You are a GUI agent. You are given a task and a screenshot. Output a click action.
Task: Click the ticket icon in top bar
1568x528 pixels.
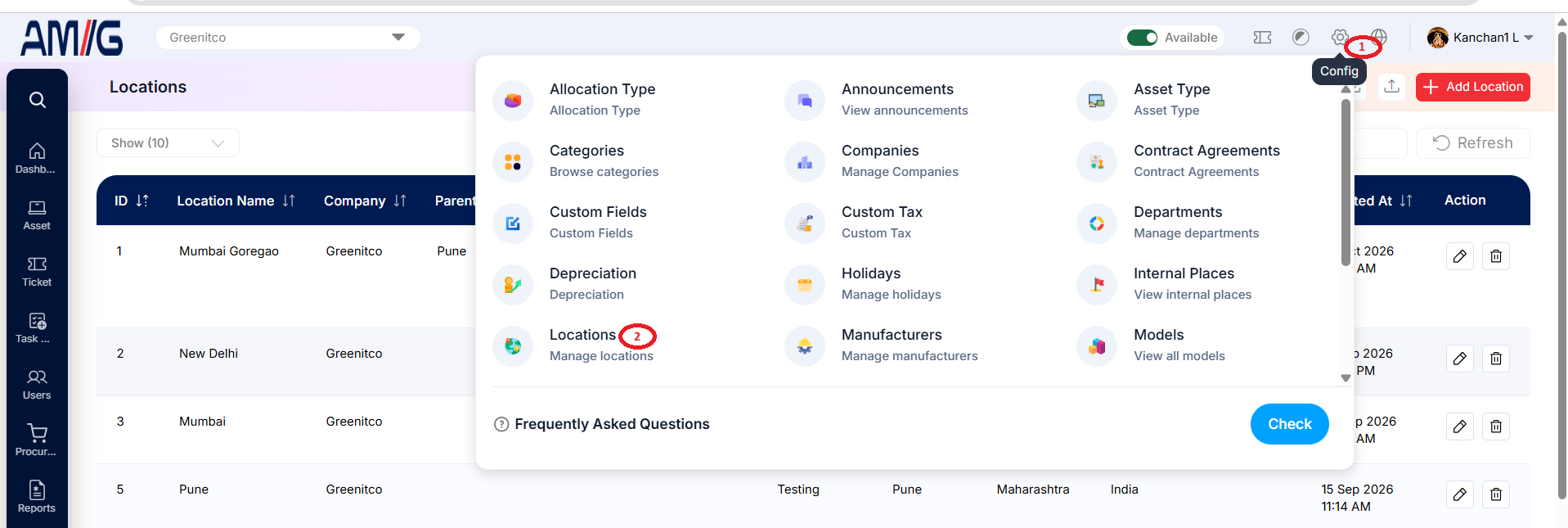tap(1262, 38)
